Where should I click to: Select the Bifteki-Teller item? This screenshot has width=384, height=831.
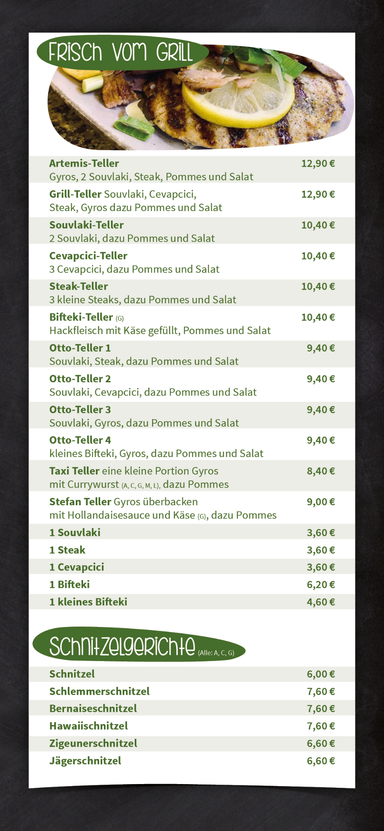[192, 323]
